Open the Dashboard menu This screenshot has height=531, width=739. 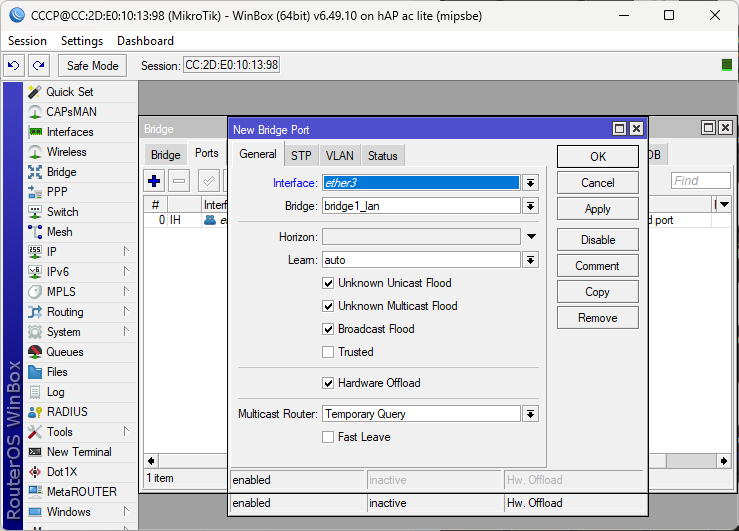[145, 41]
